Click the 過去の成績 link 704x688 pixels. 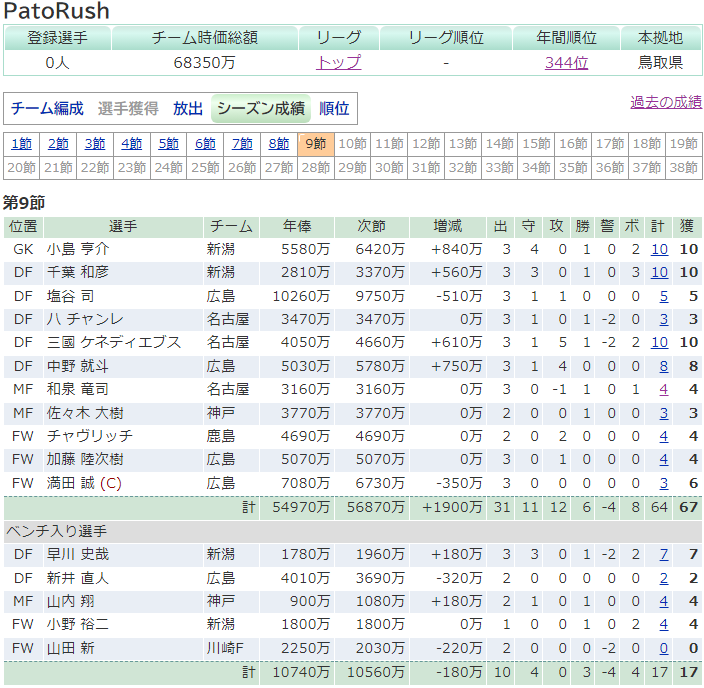pyautogui.click(x=666, y=102)
